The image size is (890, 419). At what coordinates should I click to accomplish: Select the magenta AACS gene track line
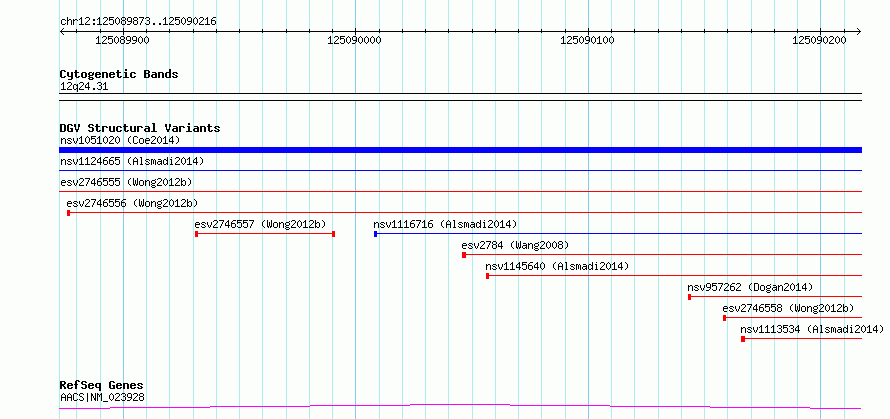tap(460, 406)
